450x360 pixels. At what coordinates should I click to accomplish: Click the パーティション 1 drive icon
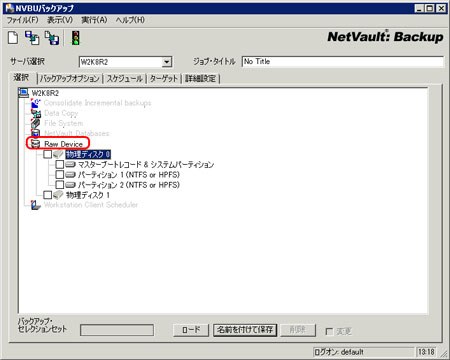[70, 174]
